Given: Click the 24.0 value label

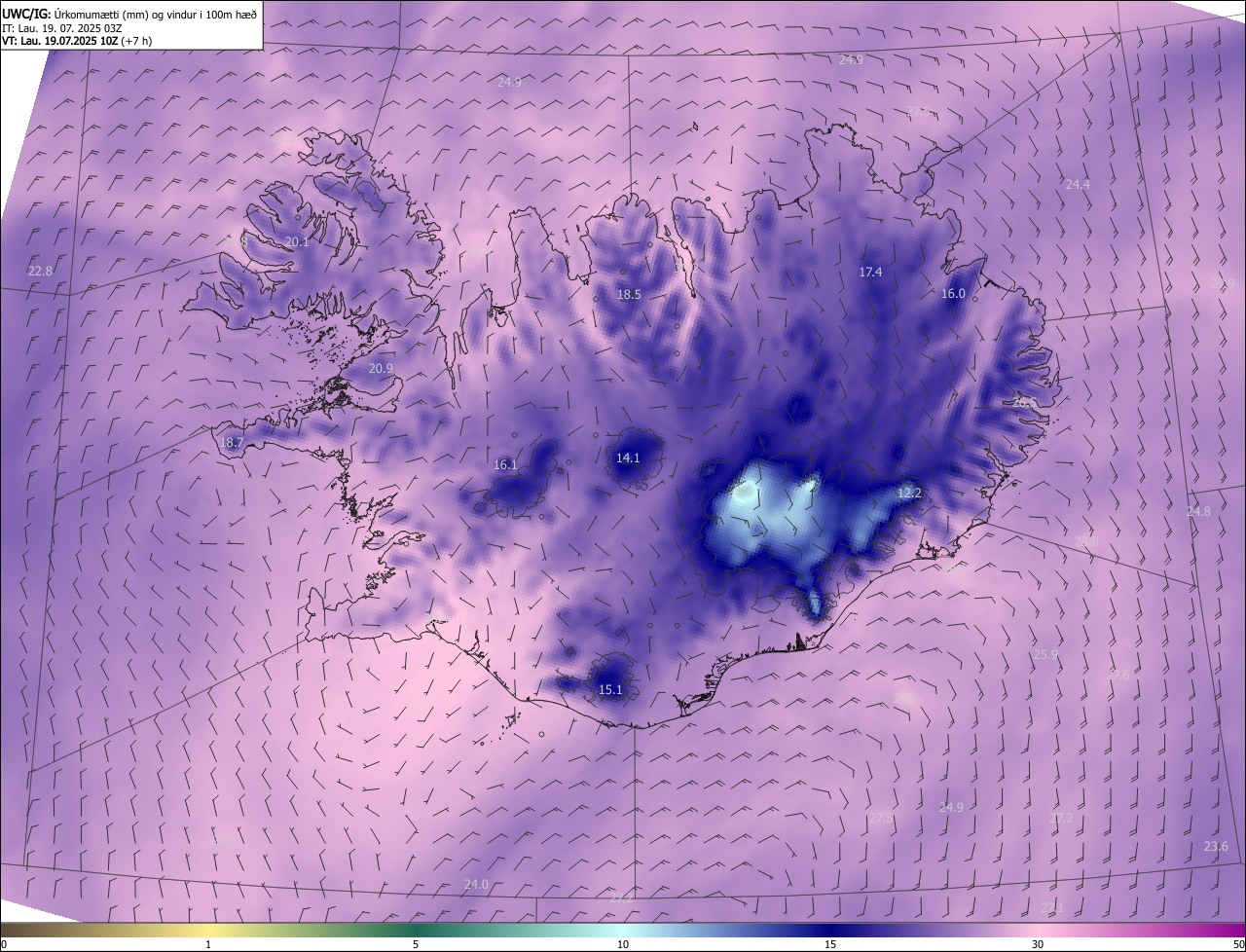Looking at the screenshot, I should pyautogui.click(x=476, y=884).
